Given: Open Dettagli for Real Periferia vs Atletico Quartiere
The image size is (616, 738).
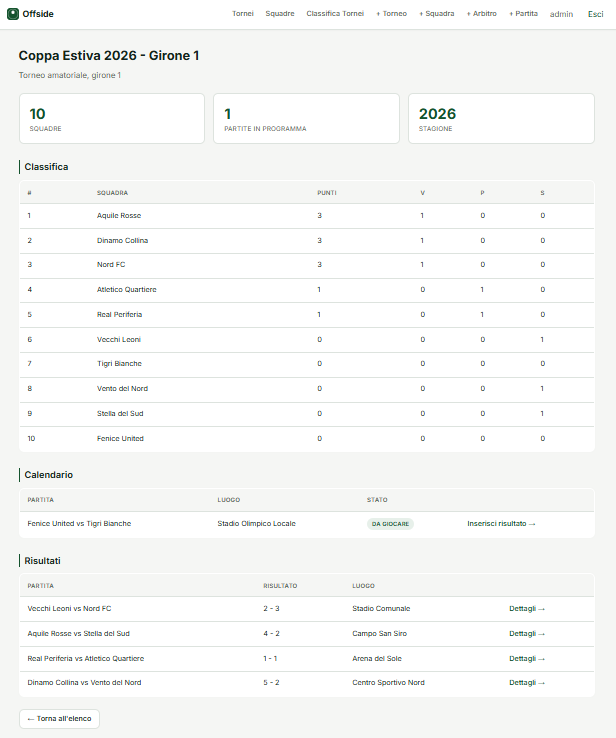Looking at the screenshot, I should 527,658.
